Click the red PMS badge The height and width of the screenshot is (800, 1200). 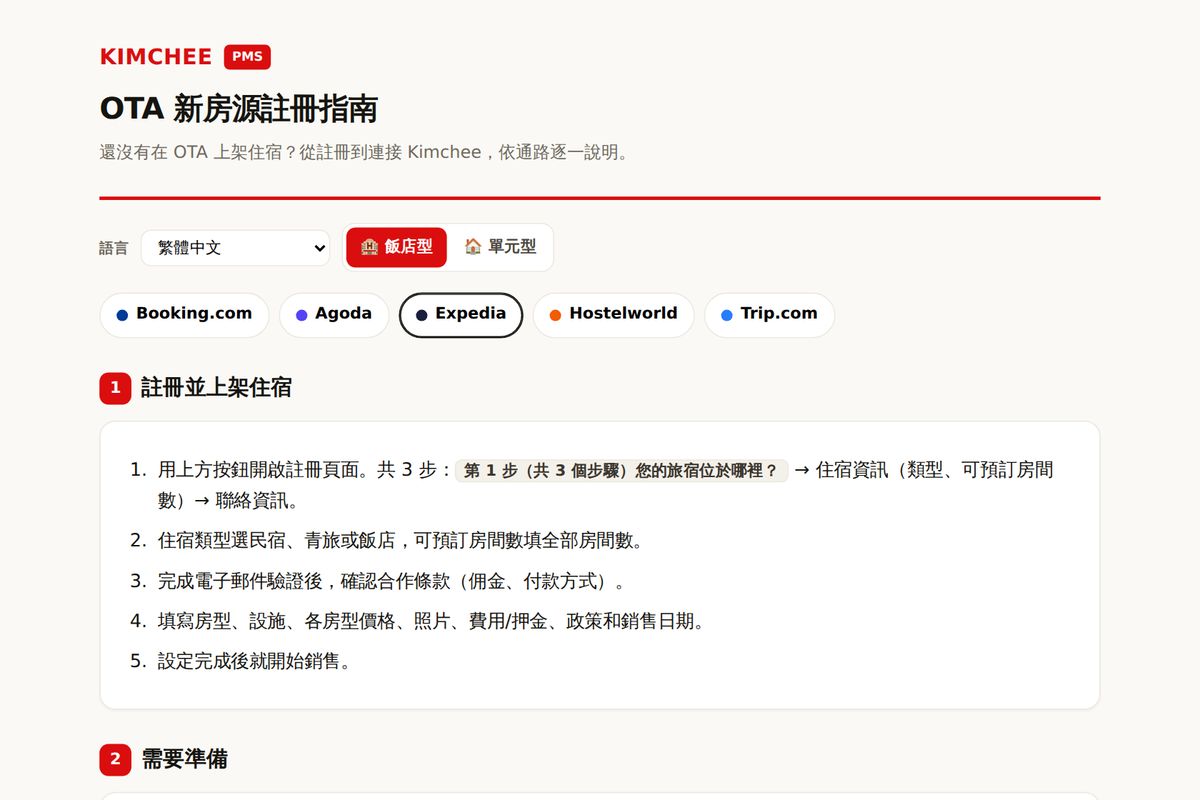pyautogui.click(x=247, y=57)
